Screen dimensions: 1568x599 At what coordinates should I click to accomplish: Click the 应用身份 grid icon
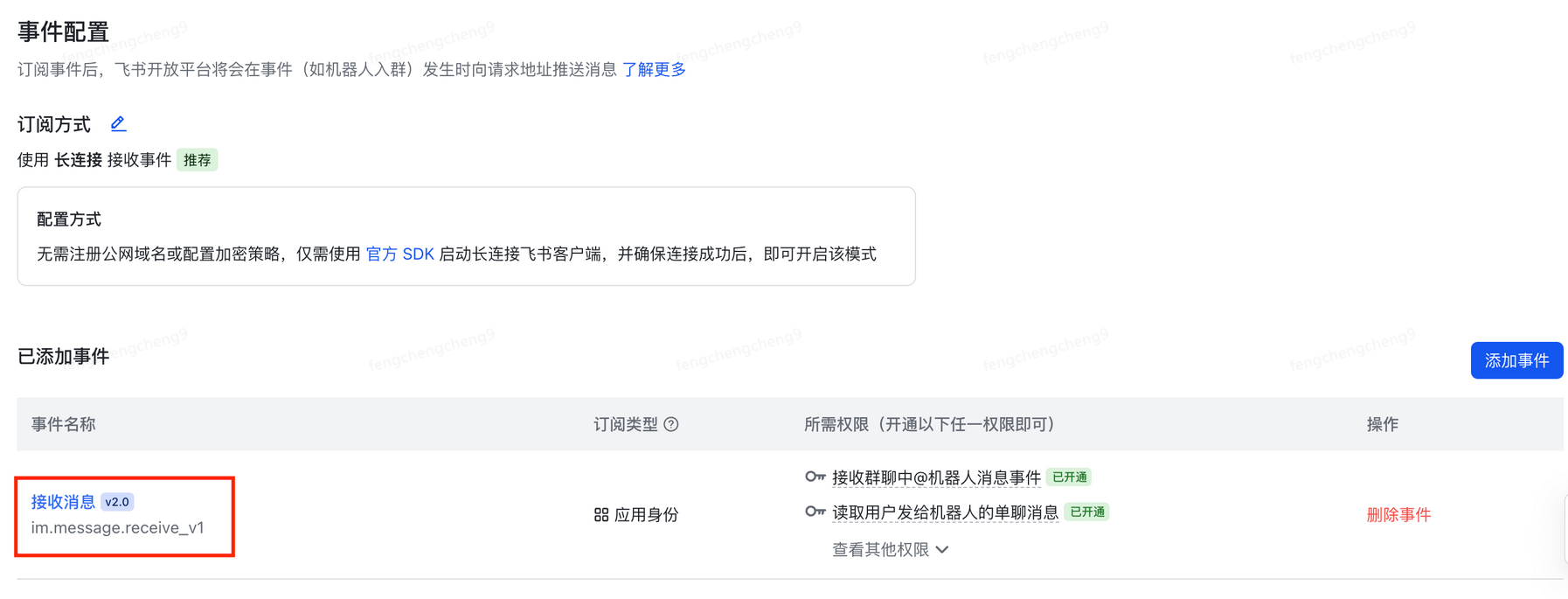click(600, 514)
